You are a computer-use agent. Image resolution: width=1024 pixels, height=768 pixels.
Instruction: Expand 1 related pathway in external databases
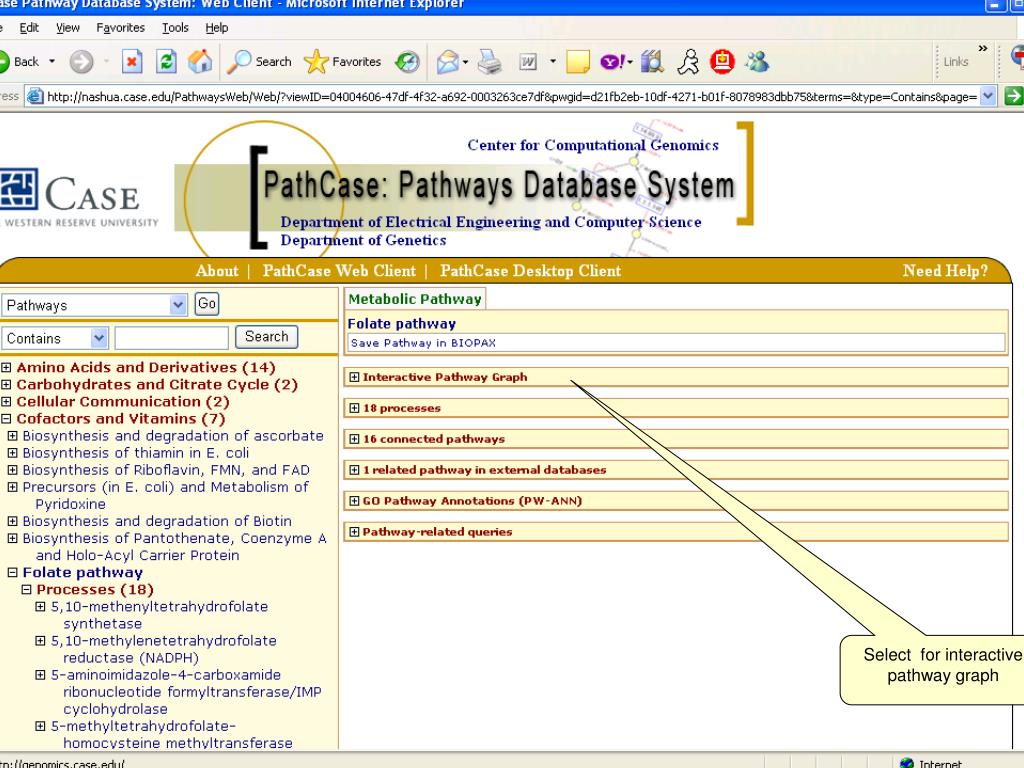(x=354, y=470)
